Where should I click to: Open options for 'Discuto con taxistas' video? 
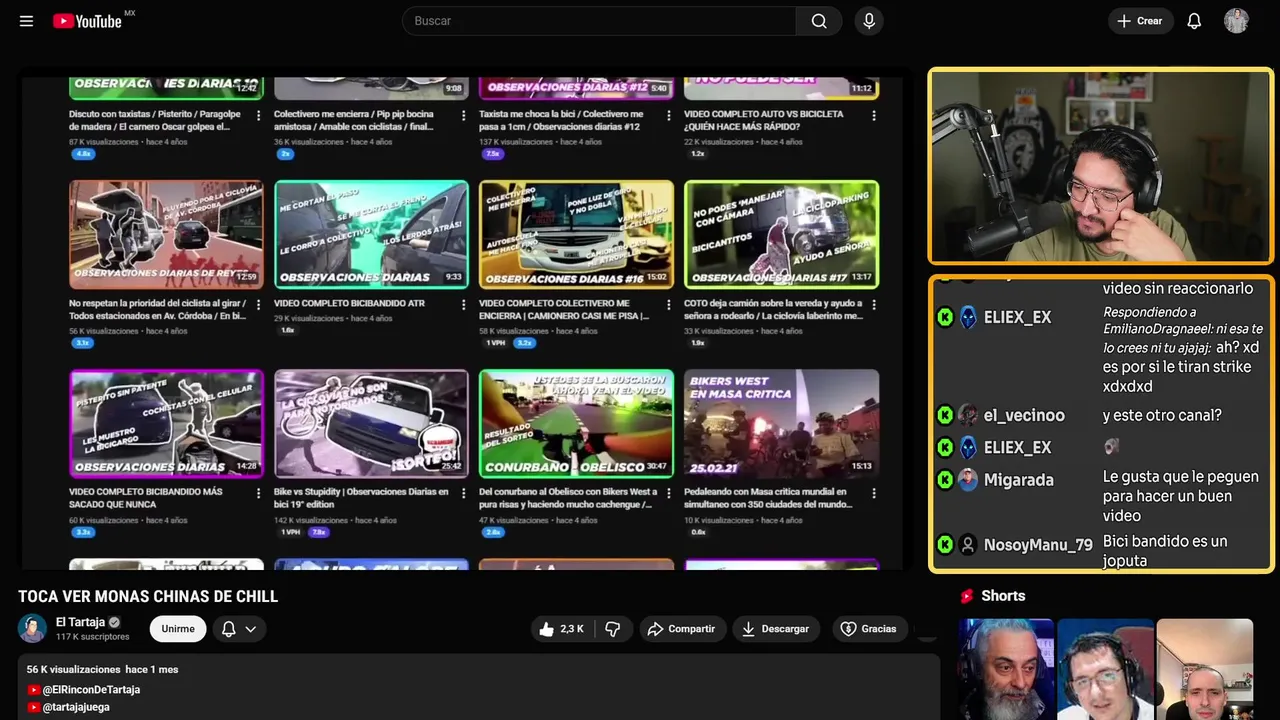click(x=258, y=116)
